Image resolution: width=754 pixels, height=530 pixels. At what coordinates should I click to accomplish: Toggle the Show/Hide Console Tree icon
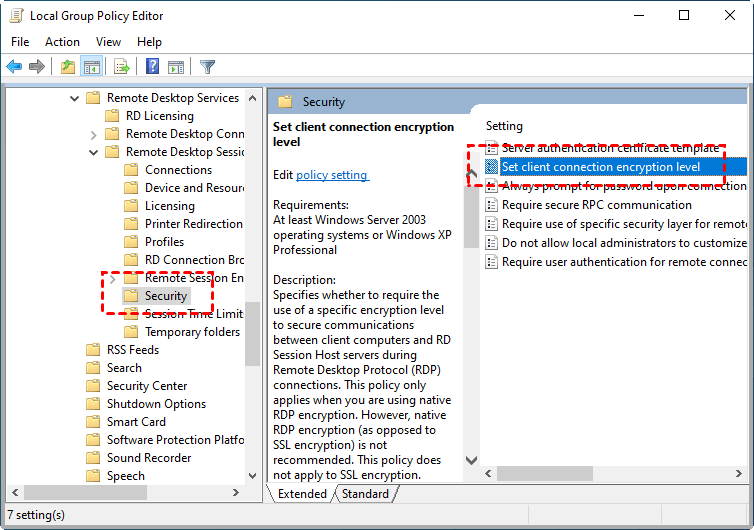(92, 67)
